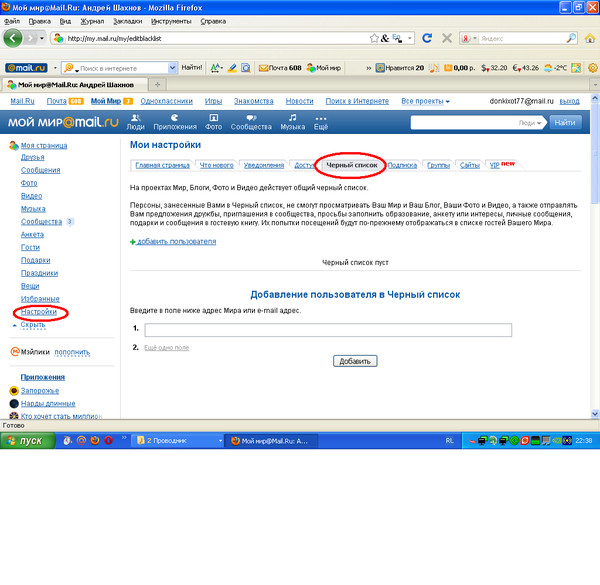Switch to Главная страница settings tab
The height and width of the screenshot is (585, 600).
click(162, 165)
